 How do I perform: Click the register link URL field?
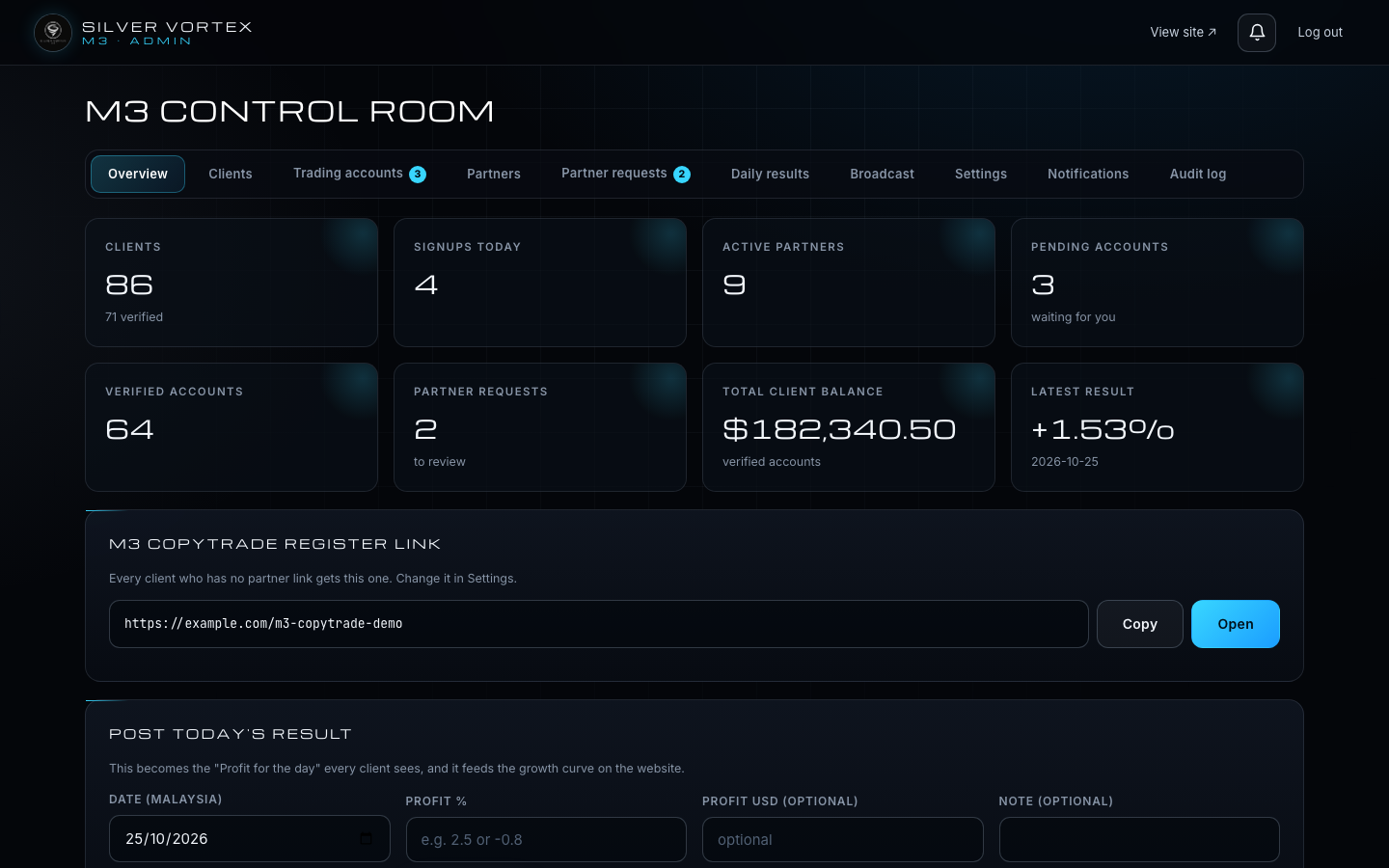pyautogui.click(x=599, y=624)
